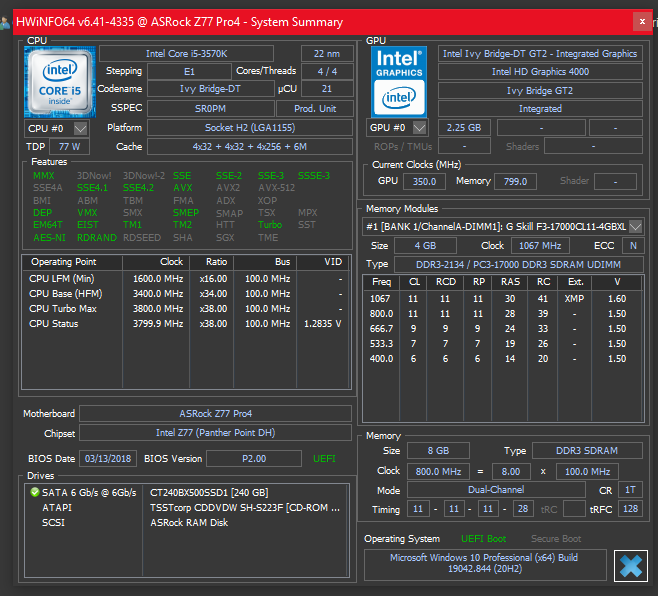The height and width of the screenshot is (596, 658).
Task: Click the Type field DDR3-2134 / PC3-17000
Action: tap(519, 265)
